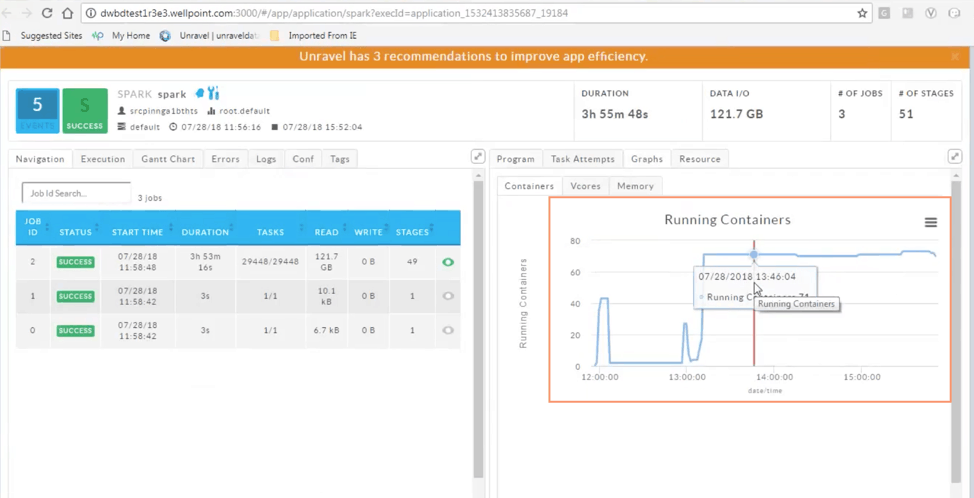Image resolution: width=974 pixels, height=498 pixels.
Task: Click the rightmost browser extension icon
Action: 954,13
